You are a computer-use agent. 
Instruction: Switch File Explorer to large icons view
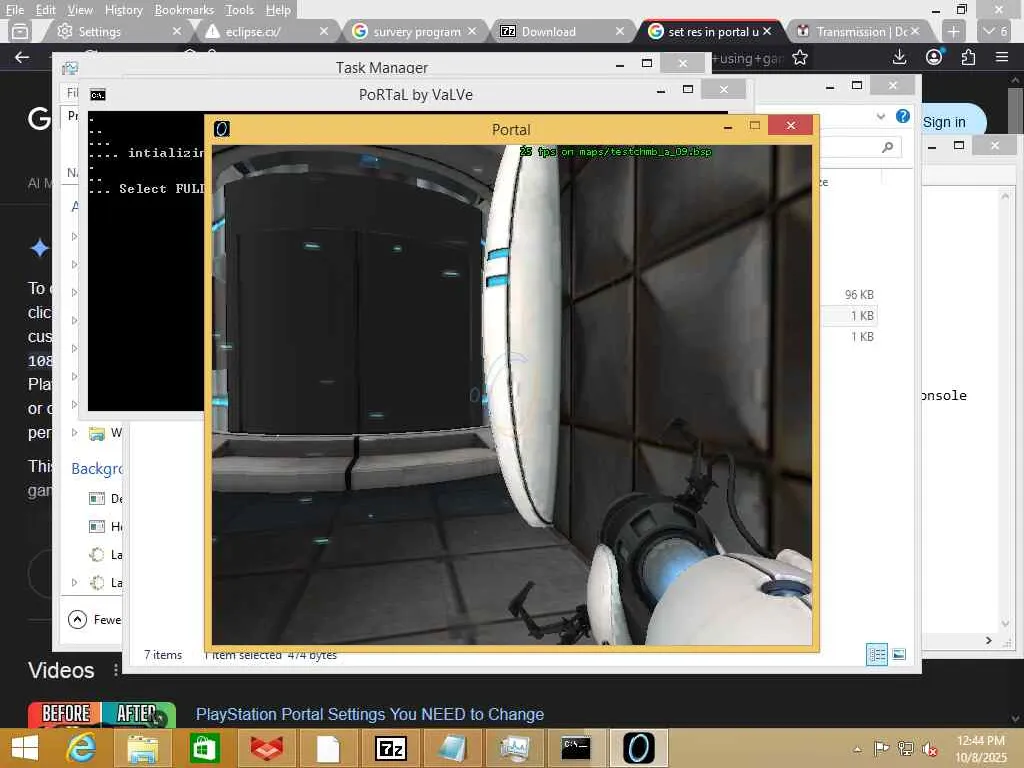(899, 654)
